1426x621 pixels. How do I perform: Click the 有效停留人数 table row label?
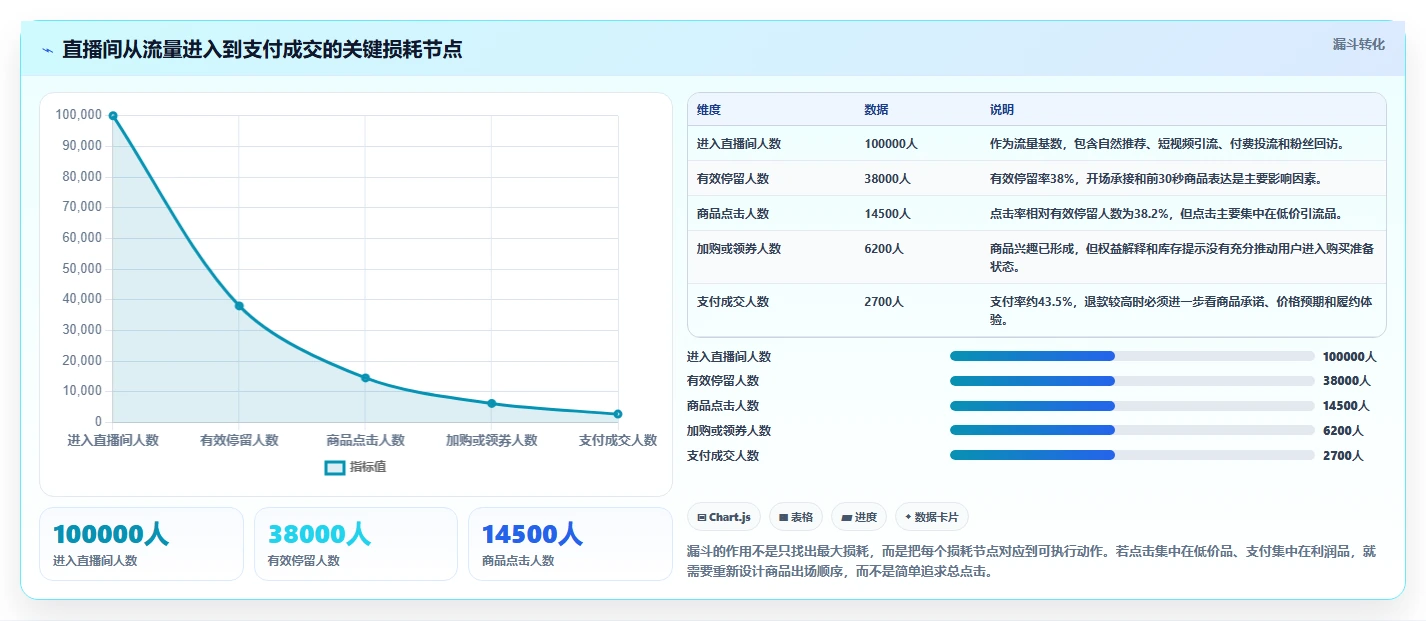[733, 179]
